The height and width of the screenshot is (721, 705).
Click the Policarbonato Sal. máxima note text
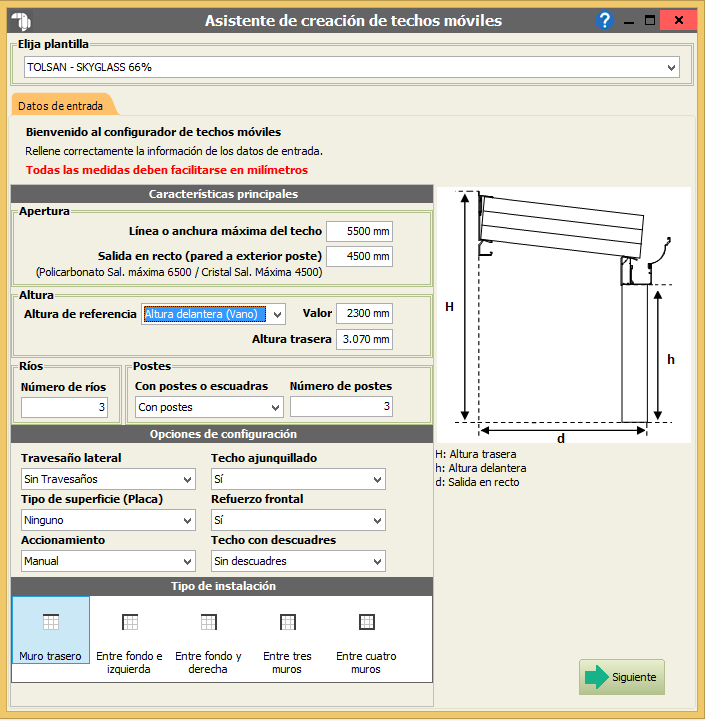179,272
